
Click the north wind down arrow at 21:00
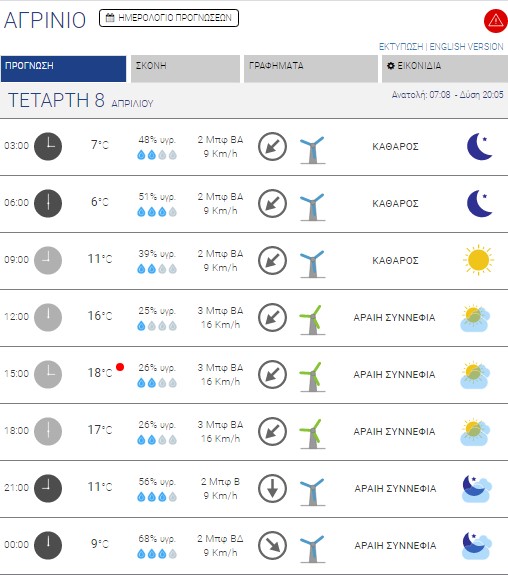272,488
